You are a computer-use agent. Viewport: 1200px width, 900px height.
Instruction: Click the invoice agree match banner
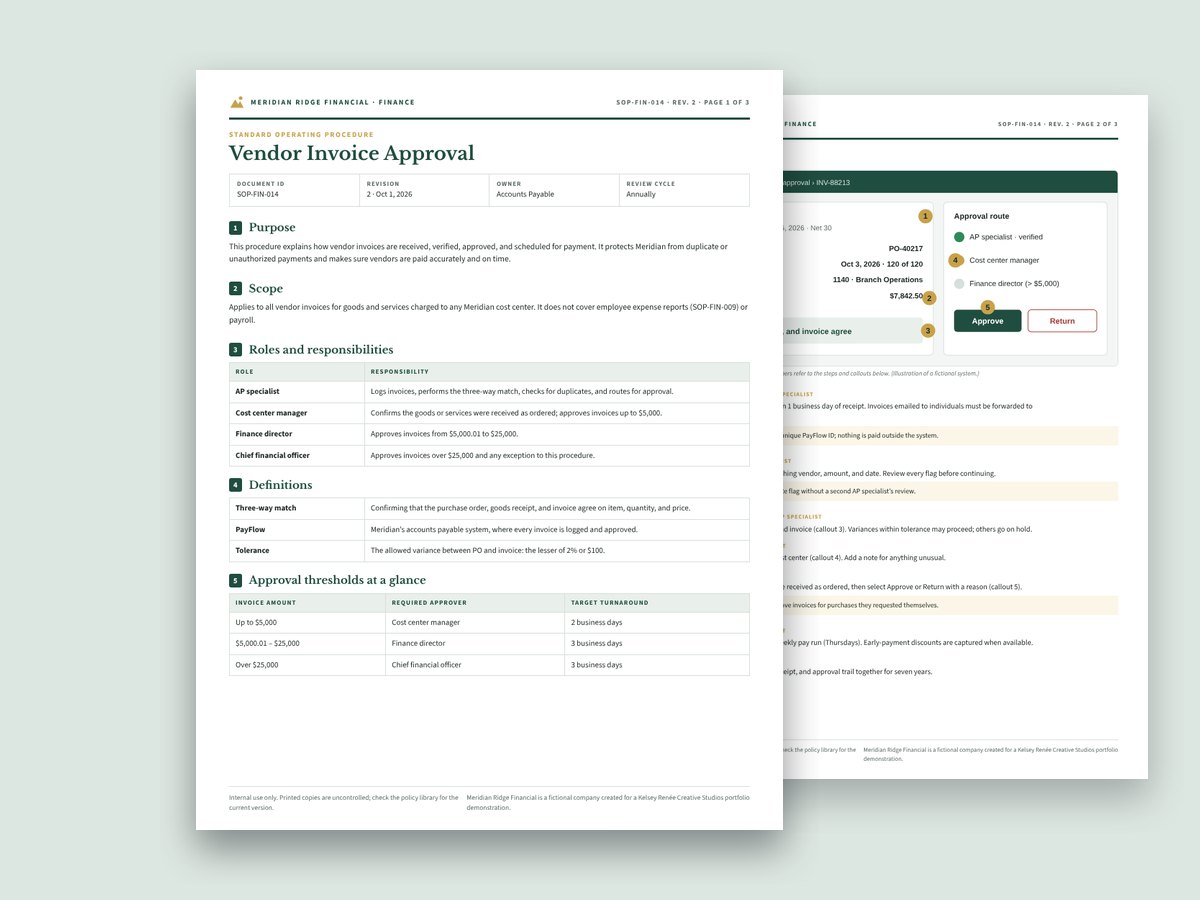pyautogui.click(x=852, y=331)
